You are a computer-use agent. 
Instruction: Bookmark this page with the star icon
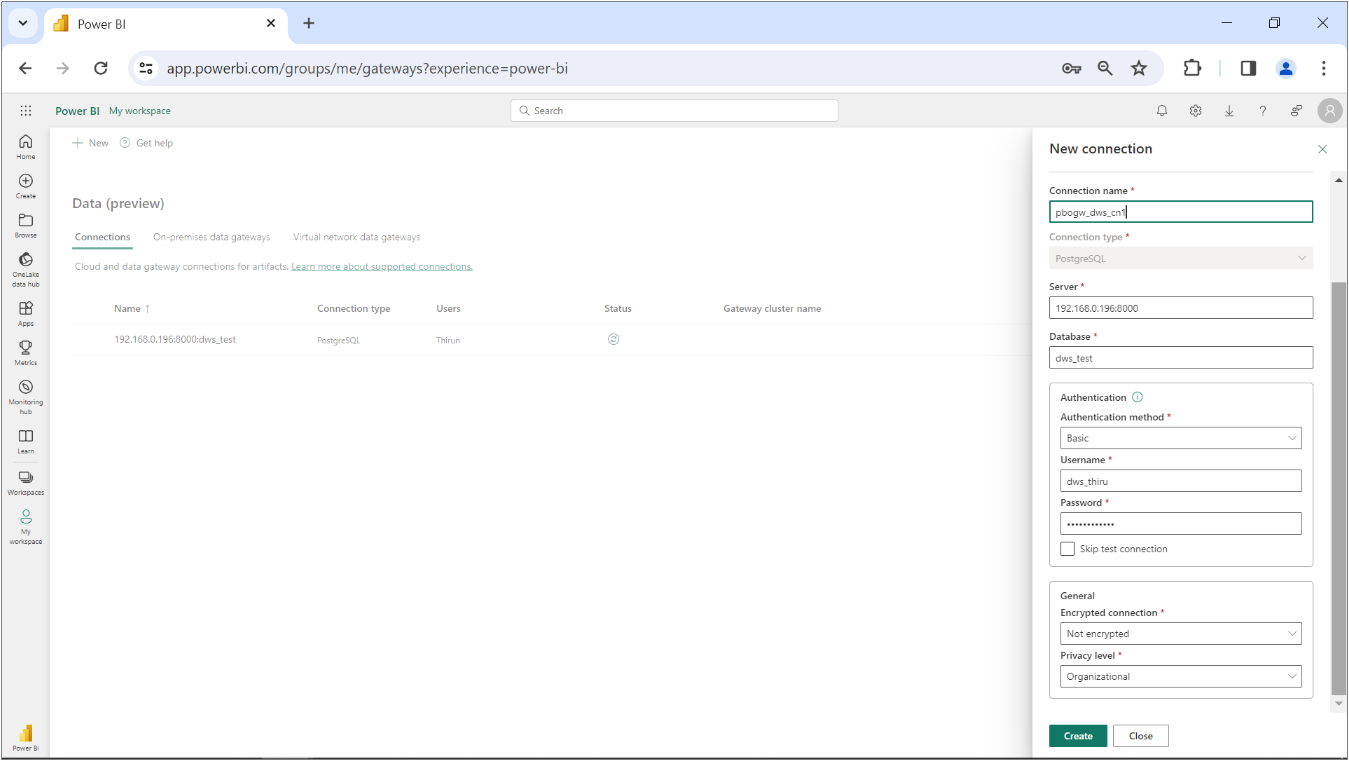1138,68
